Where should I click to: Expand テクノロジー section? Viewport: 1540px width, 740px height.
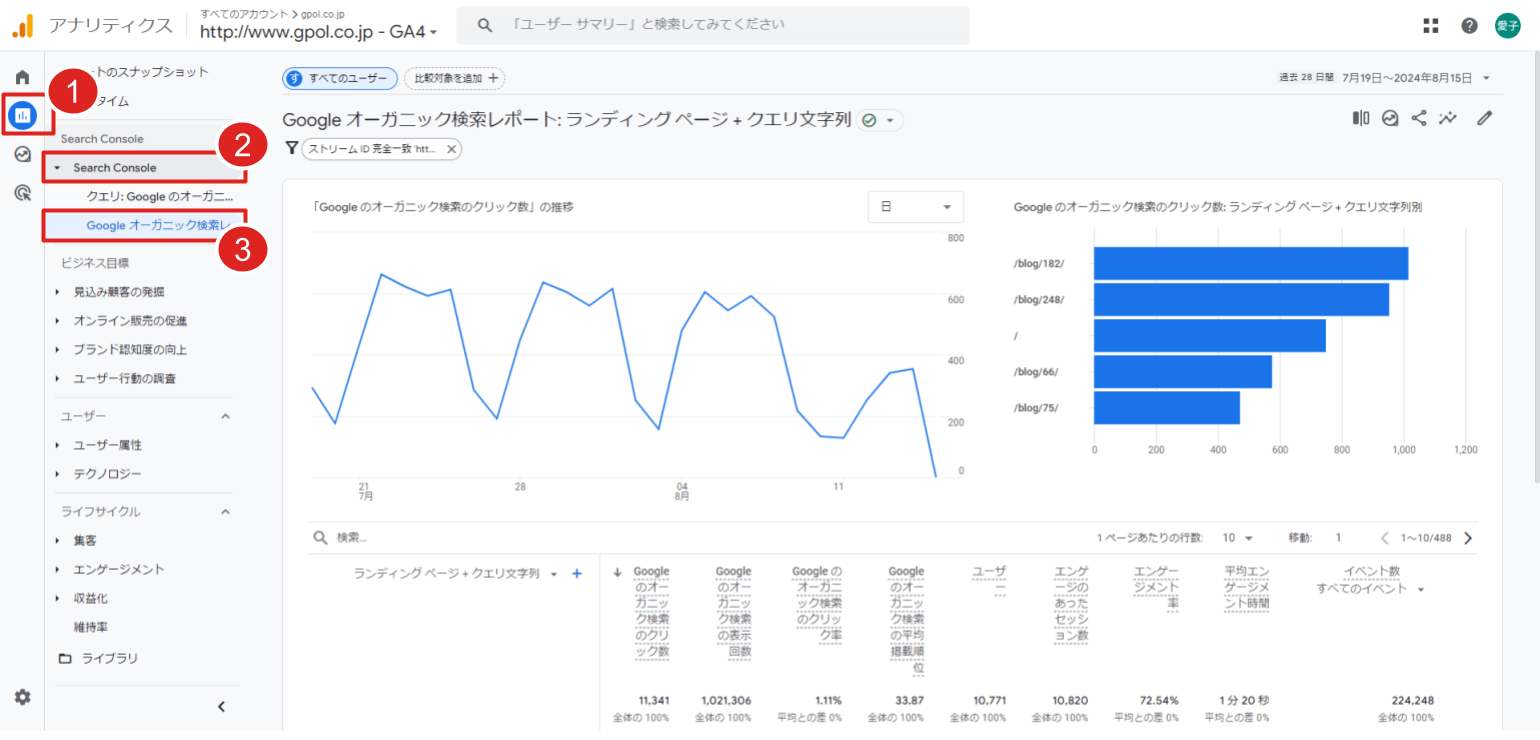[x=57, y=474]
